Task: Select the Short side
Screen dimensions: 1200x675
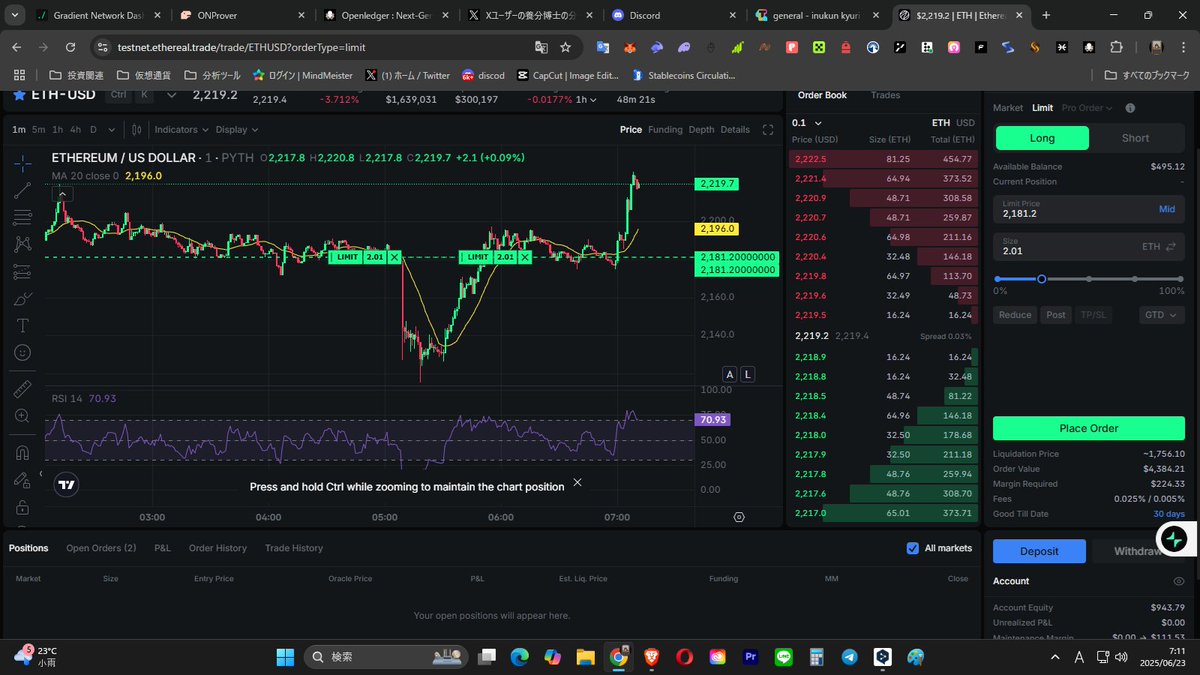Action: coord(1135,138)
